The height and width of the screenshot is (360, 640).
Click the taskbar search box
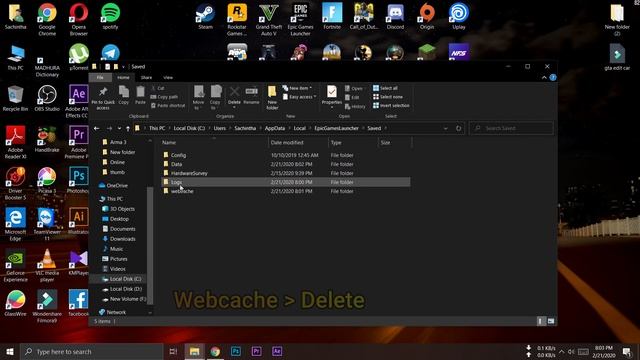(91, 351)
